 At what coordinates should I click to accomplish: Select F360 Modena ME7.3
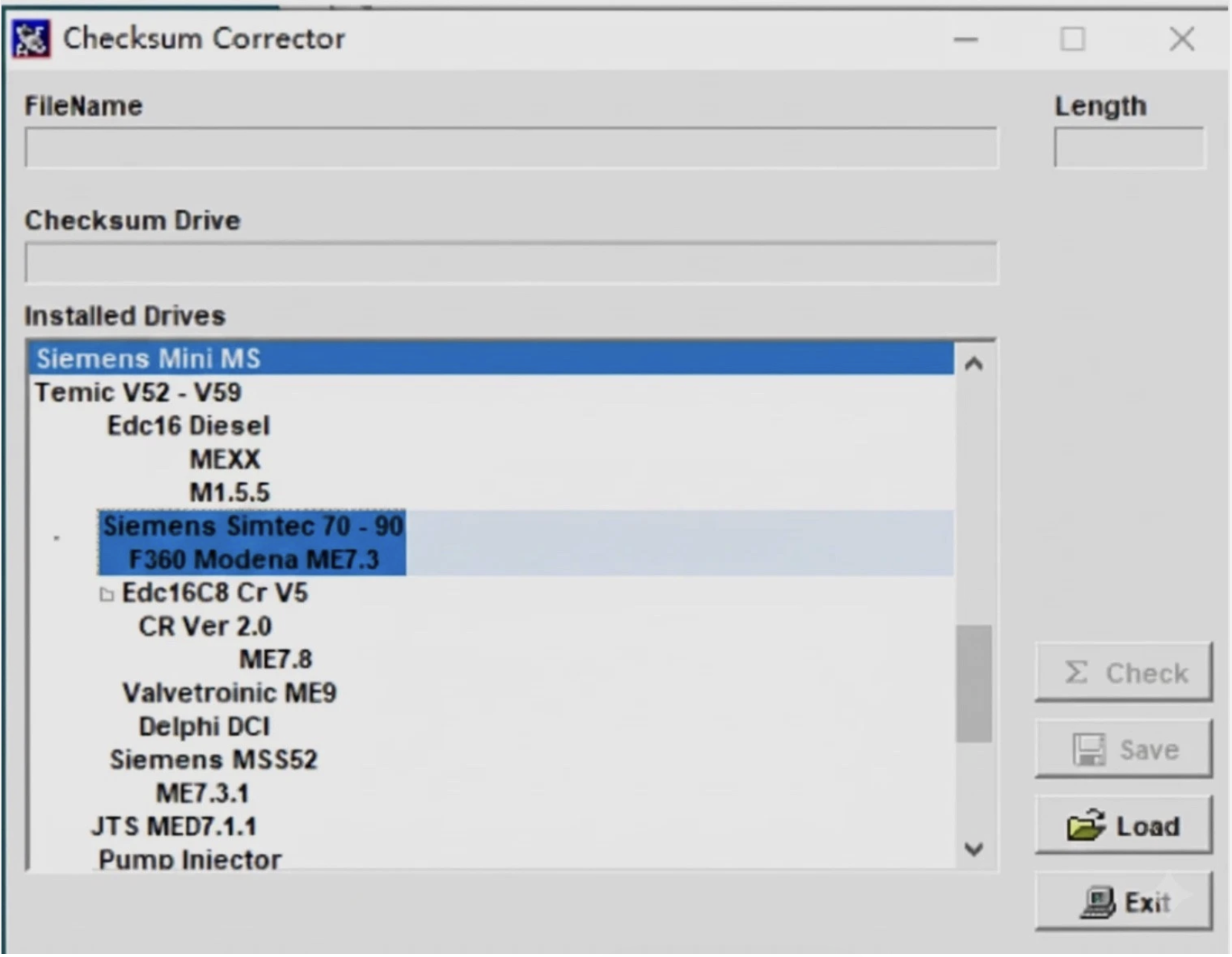(x=255, y=559)
